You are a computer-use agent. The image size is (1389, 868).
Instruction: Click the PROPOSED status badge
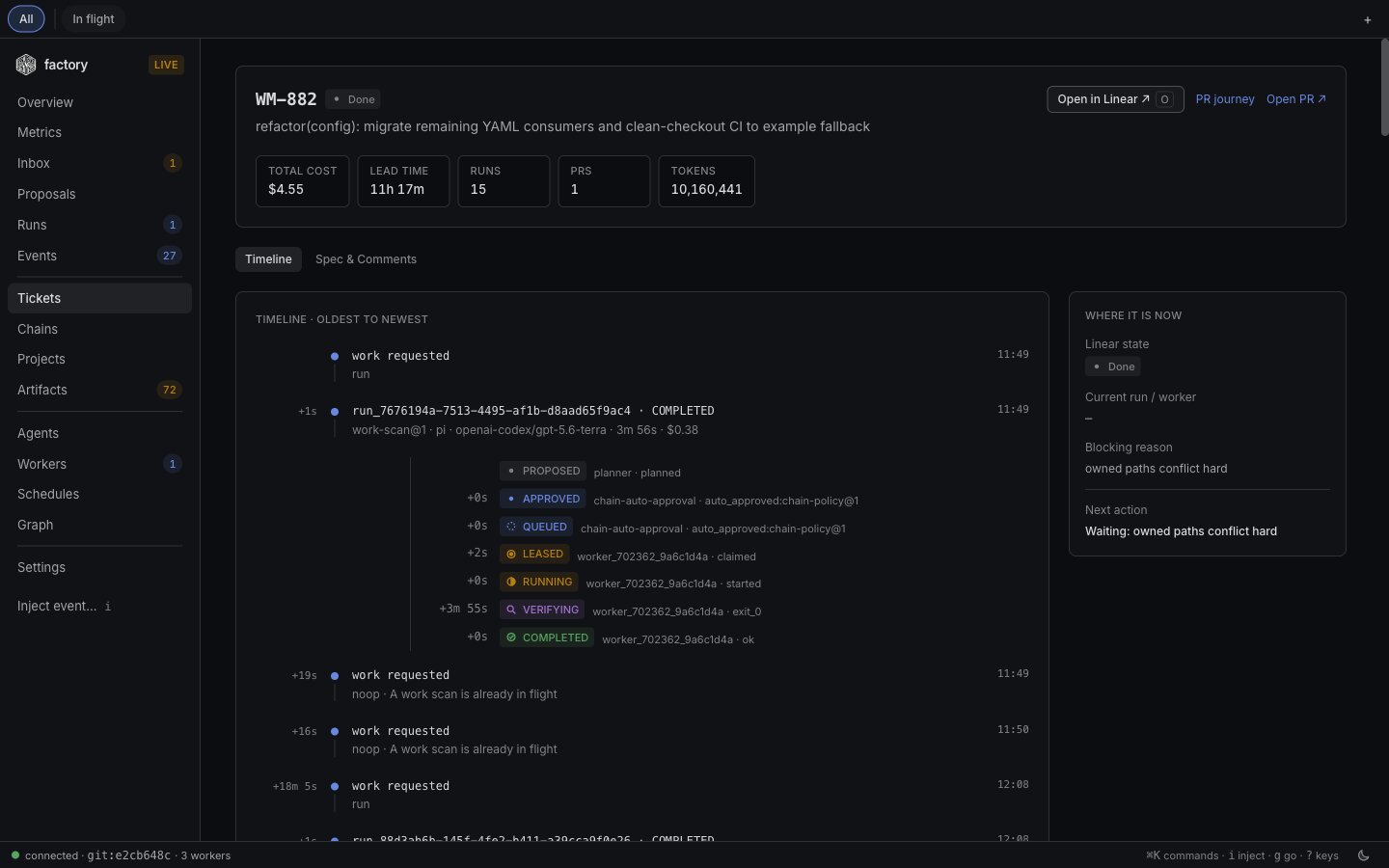[542, 471]
